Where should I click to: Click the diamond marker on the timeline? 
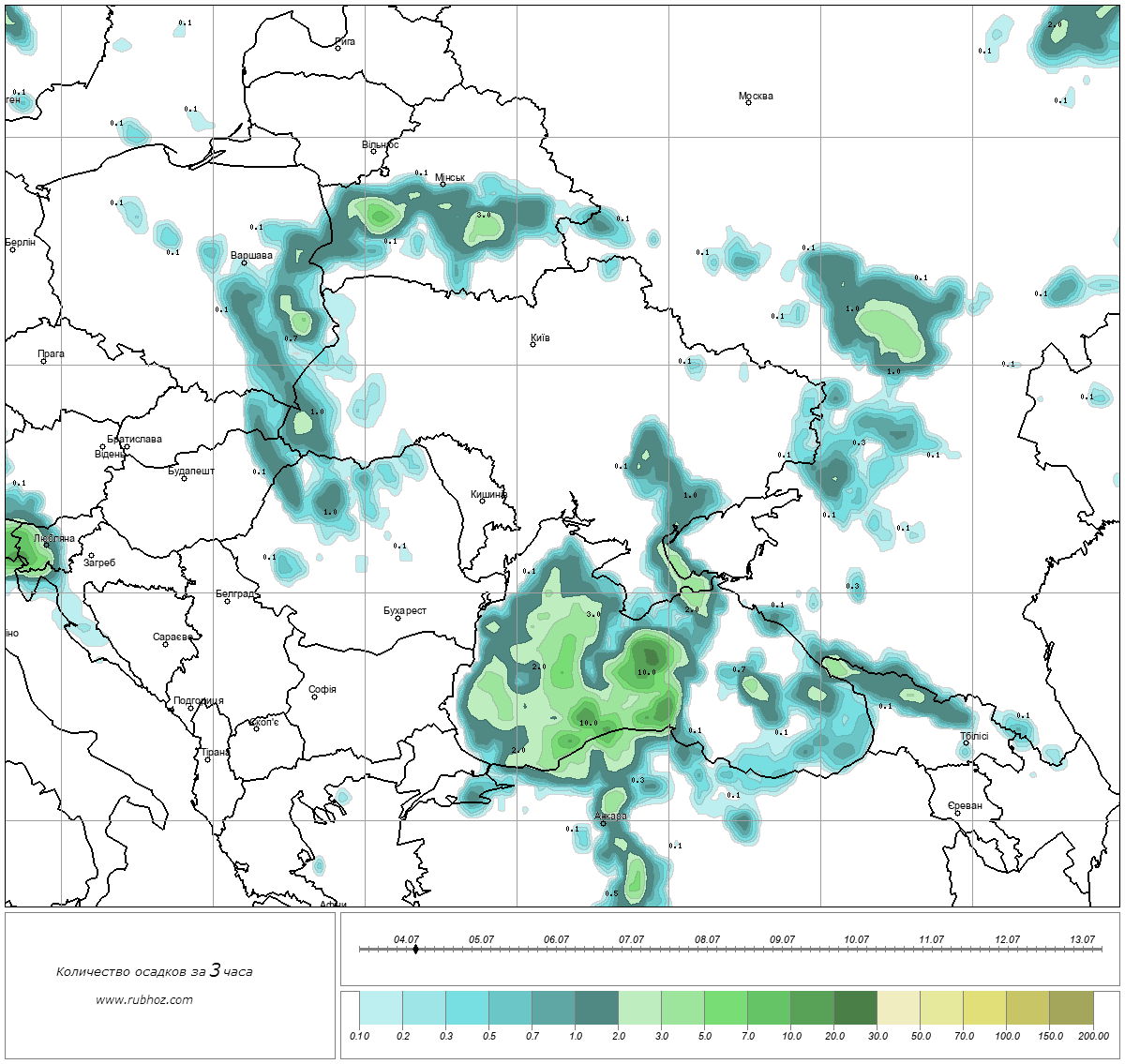415,949
